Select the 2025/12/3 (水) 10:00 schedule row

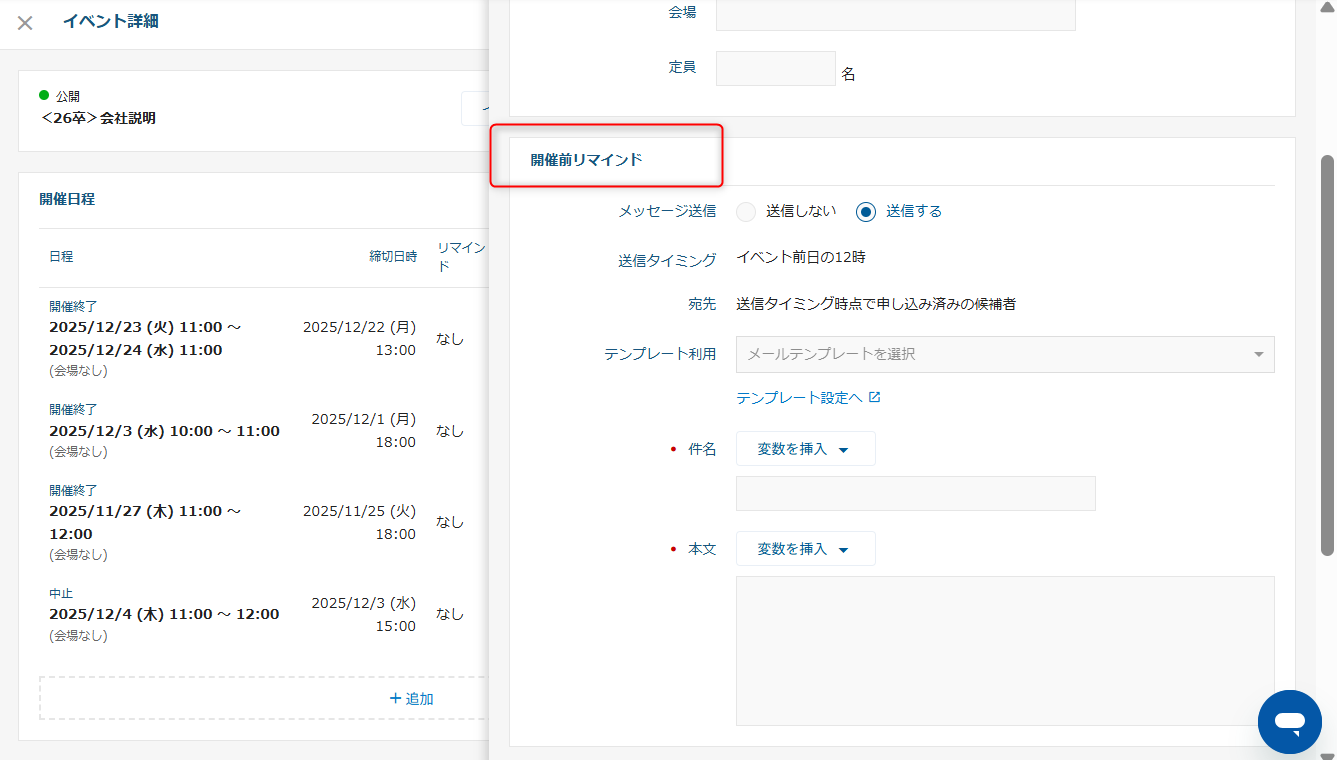pyautogui.click(x=164, y=431)
